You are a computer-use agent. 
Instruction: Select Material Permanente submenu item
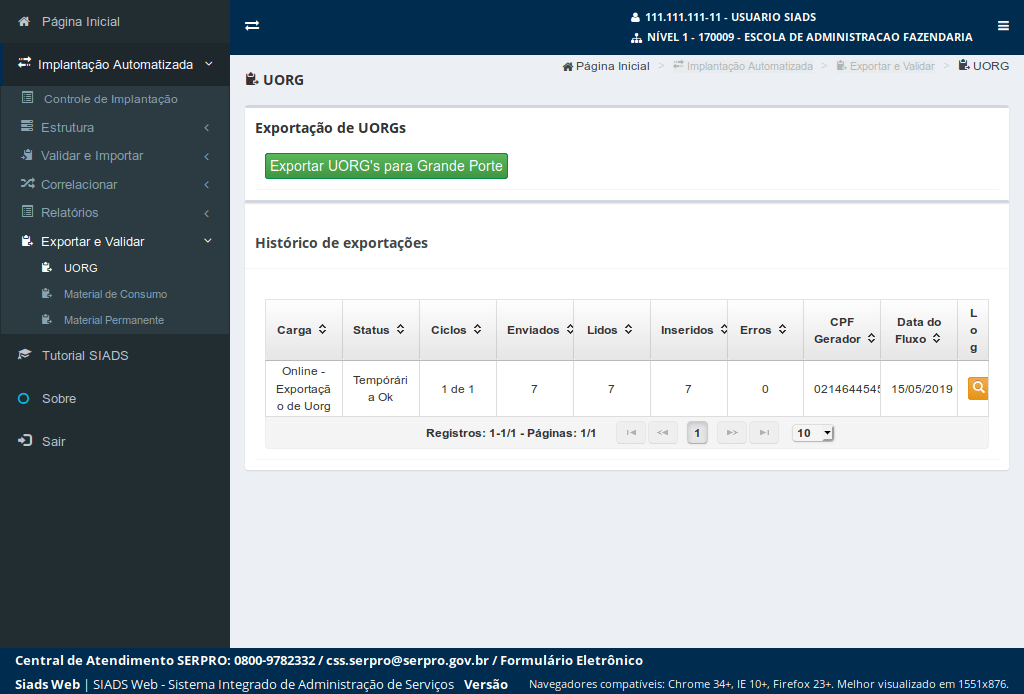pyautogui.click(x=115, y=320)
